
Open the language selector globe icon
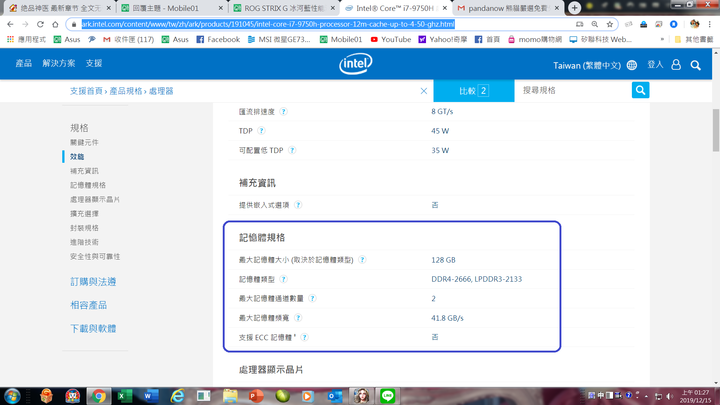coord(632,65)
